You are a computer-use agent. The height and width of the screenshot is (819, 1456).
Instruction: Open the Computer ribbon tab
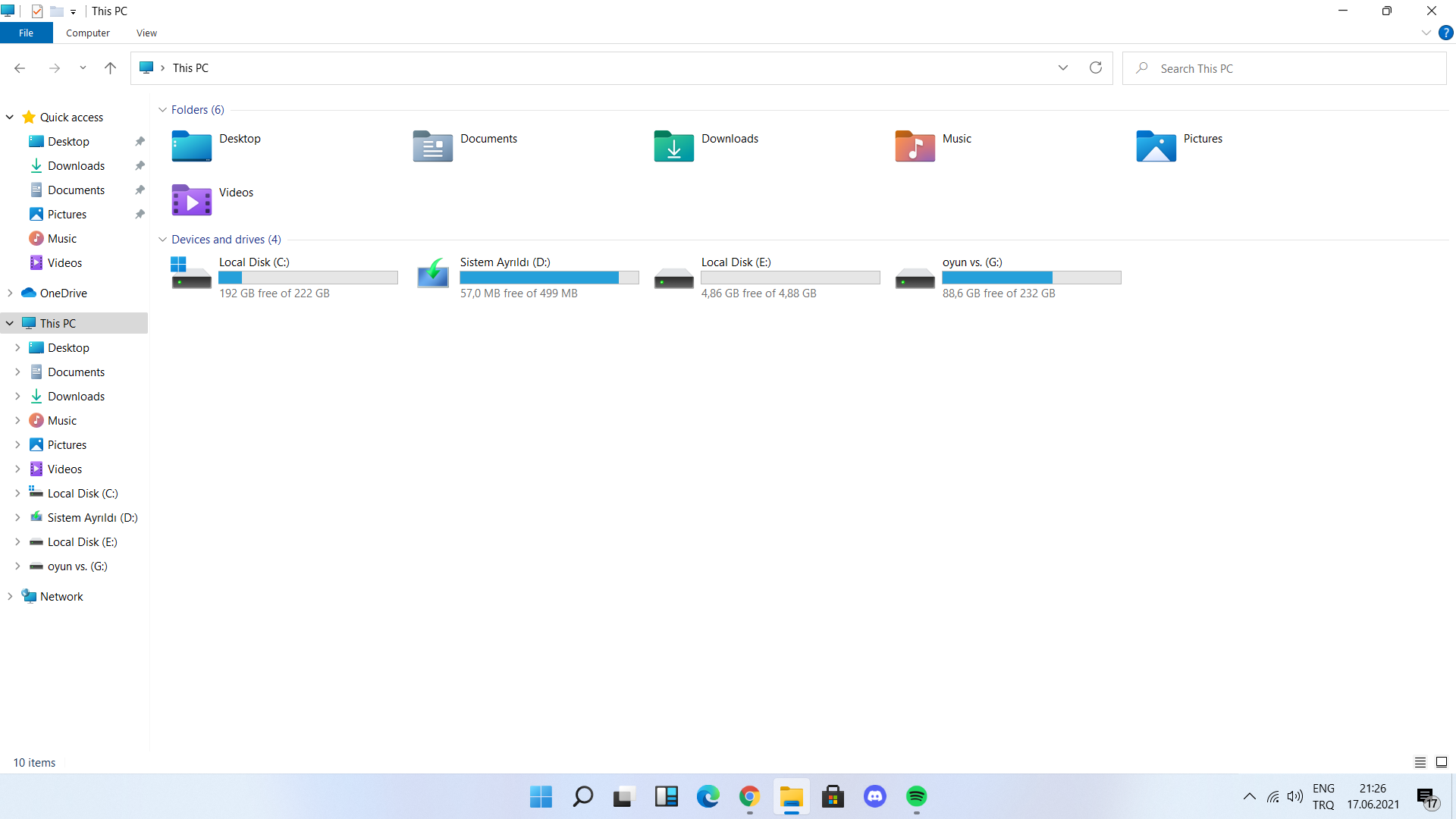tap(88, 33)
